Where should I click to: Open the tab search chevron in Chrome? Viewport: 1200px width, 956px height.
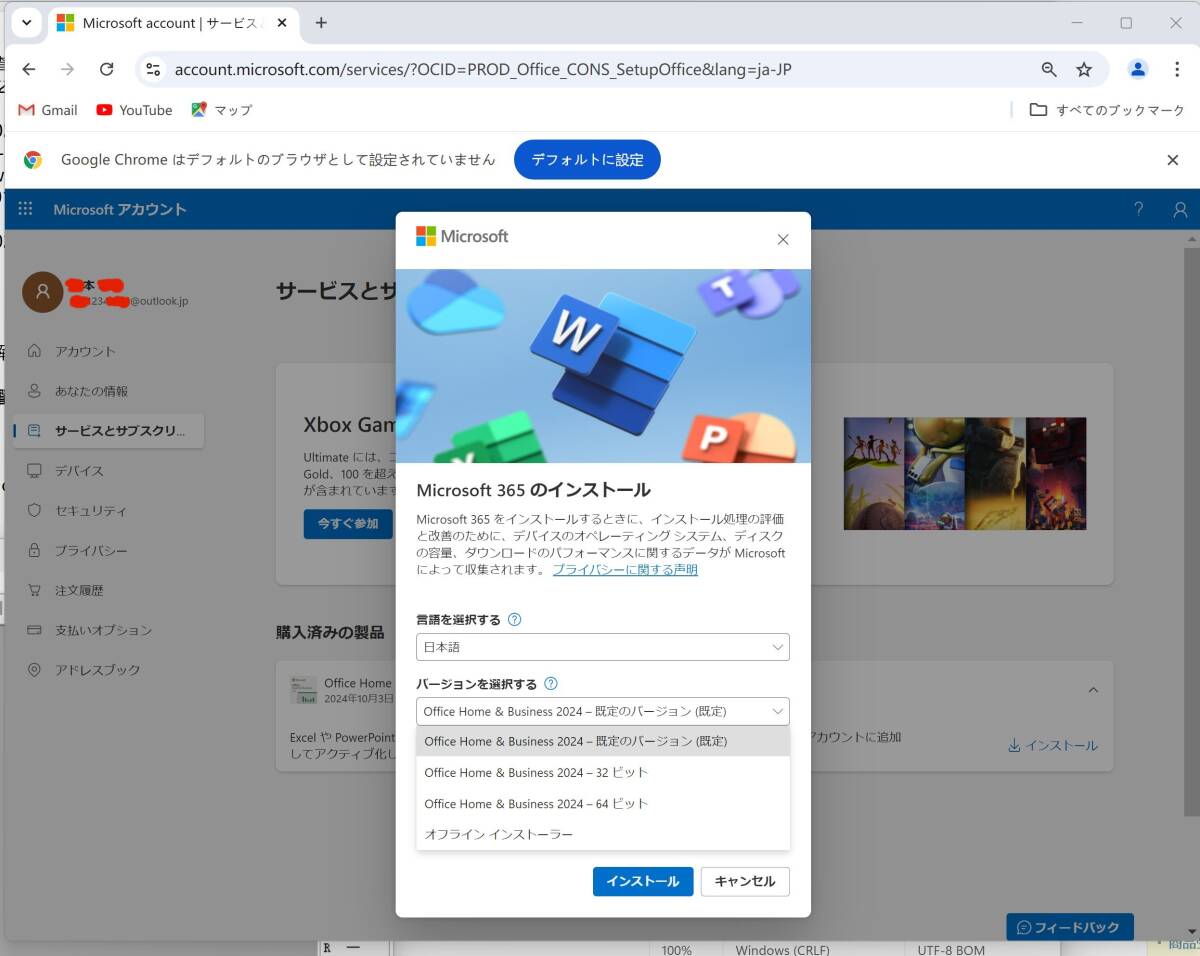[x=27, y=23]
